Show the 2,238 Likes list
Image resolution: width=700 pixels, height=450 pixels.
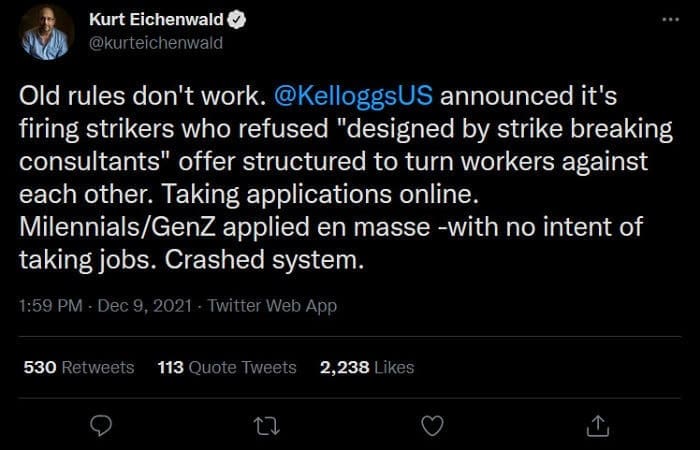pyautogui.click(x=367, y=367)
